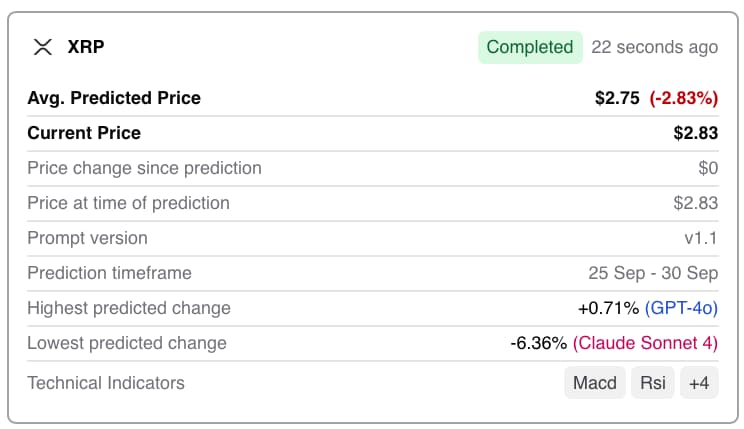Image resolution: width=744 pixels, height=429 pixels.
Task: Click the -6.36% lowest predicted change
Action: (538, 343)
